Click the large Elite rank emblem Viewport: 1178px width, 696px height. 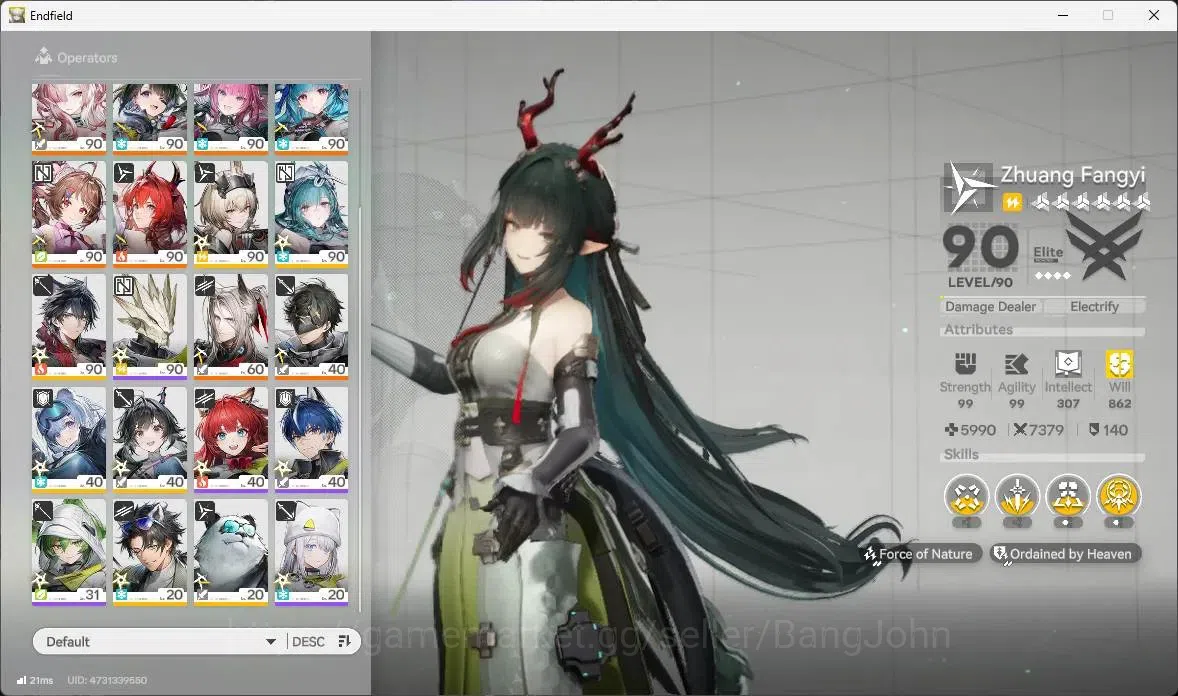coord(1104,245)
